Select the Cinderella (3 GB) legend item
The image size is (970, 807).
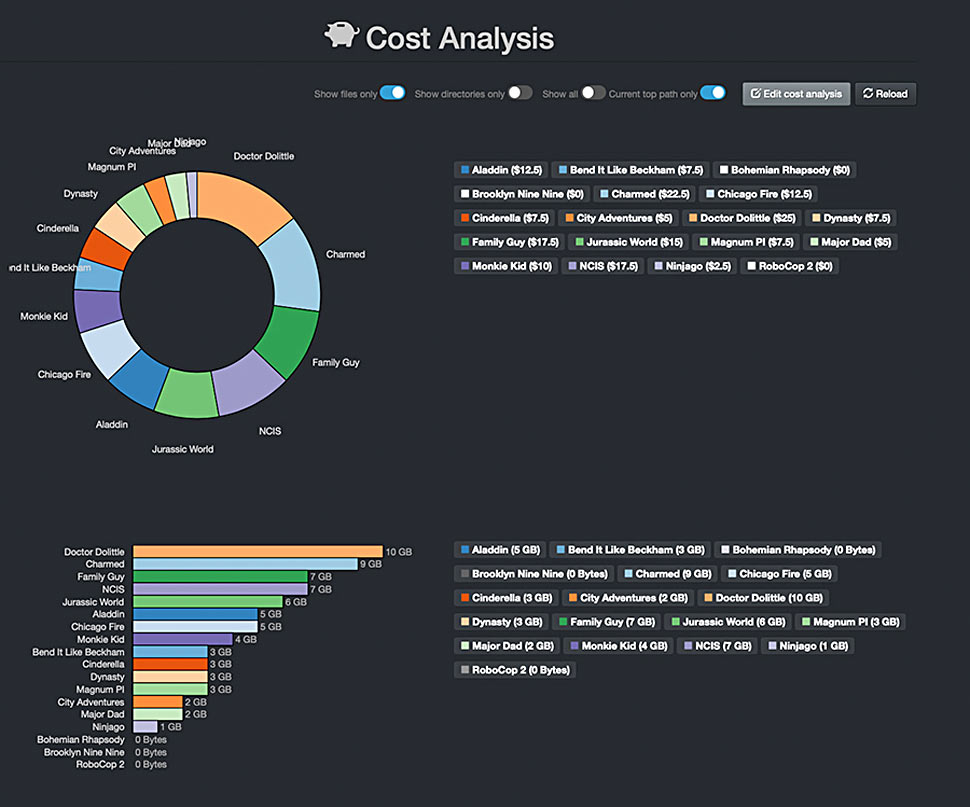pyautogui.click(x=506, y=598)
